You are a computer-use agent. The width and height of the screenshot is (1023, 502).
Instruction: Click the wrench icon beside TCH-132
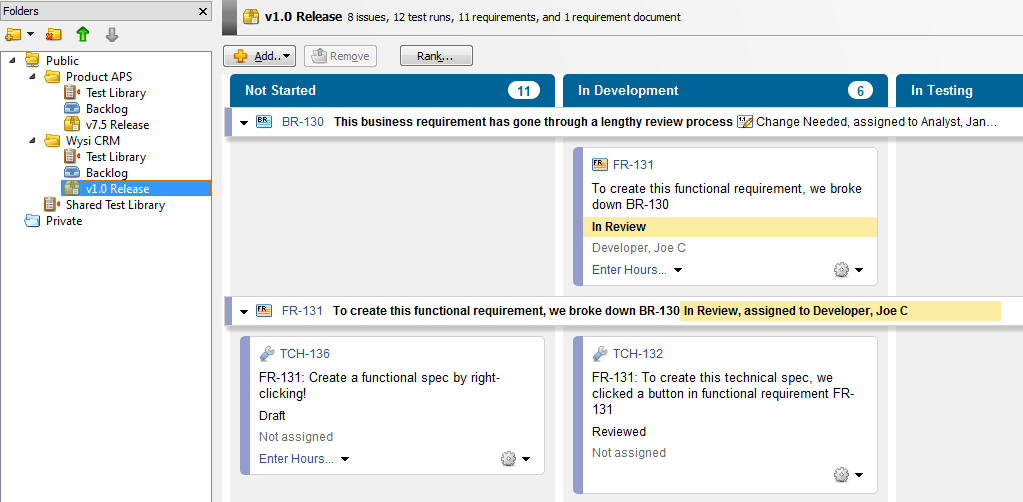[600, 354]
